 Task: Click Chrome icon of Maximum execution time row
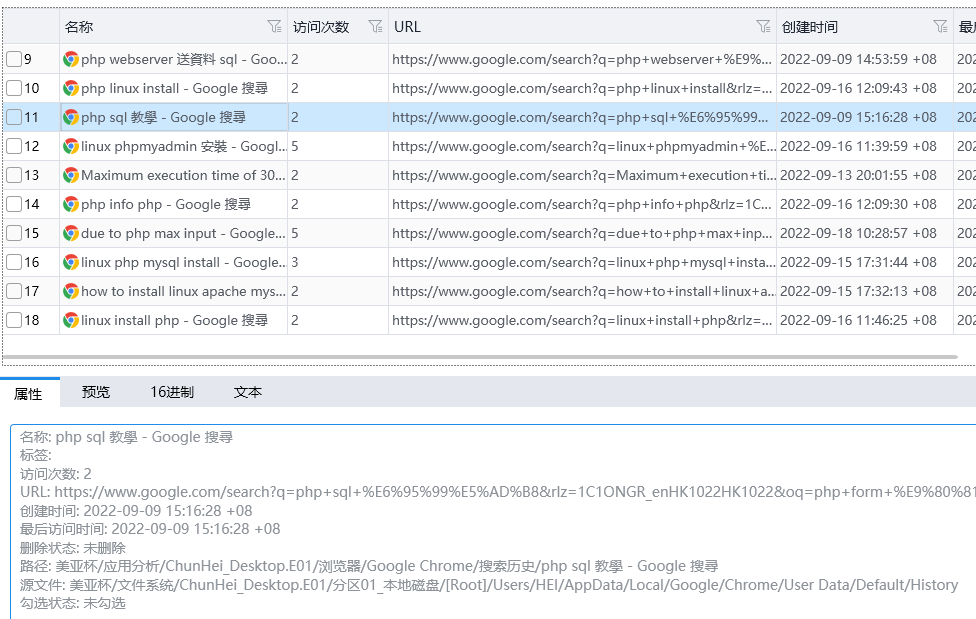[x=71, y=175]
